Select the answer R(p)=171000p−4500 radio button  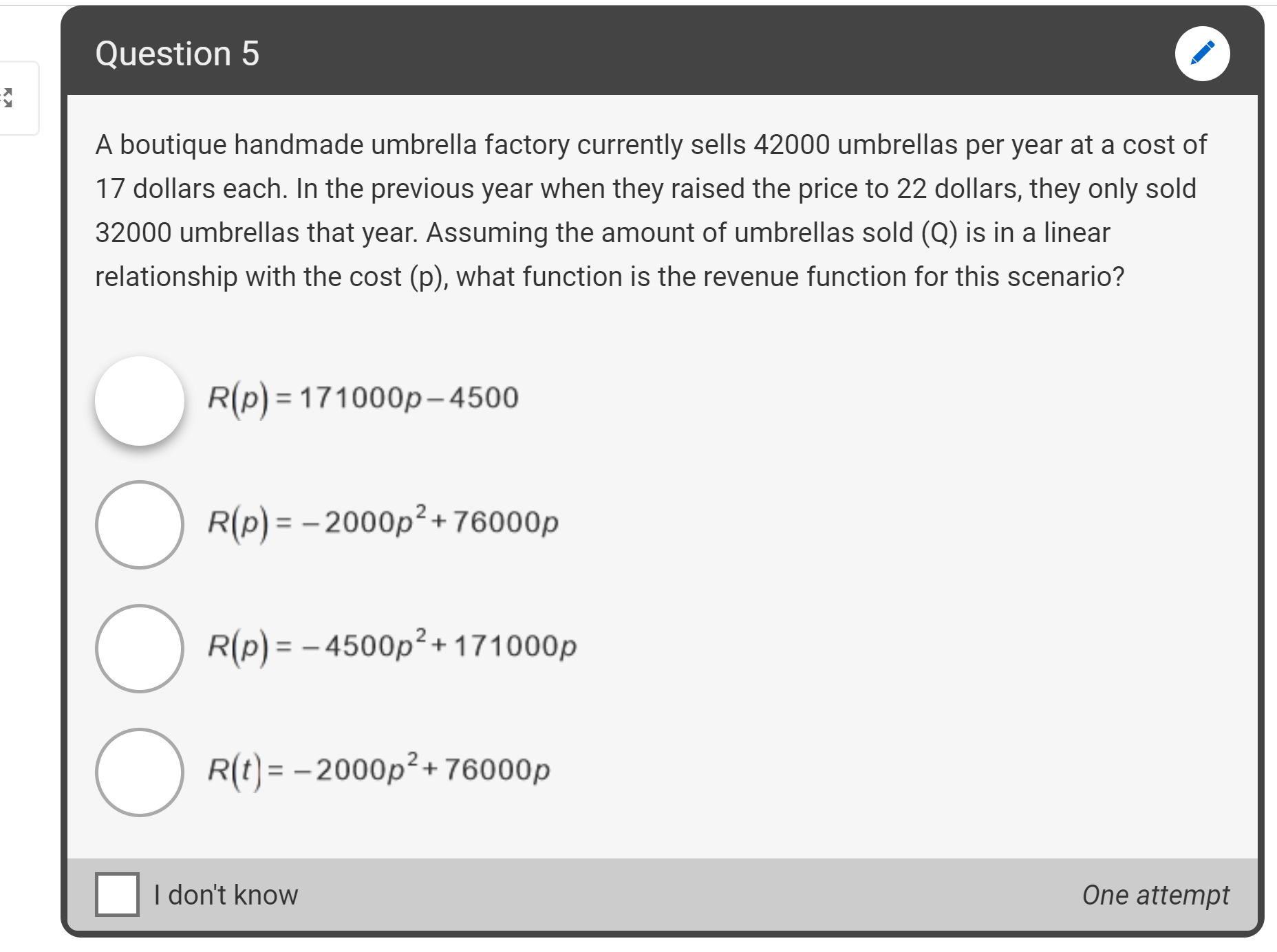pyautogui.click(x=140, y=401)
